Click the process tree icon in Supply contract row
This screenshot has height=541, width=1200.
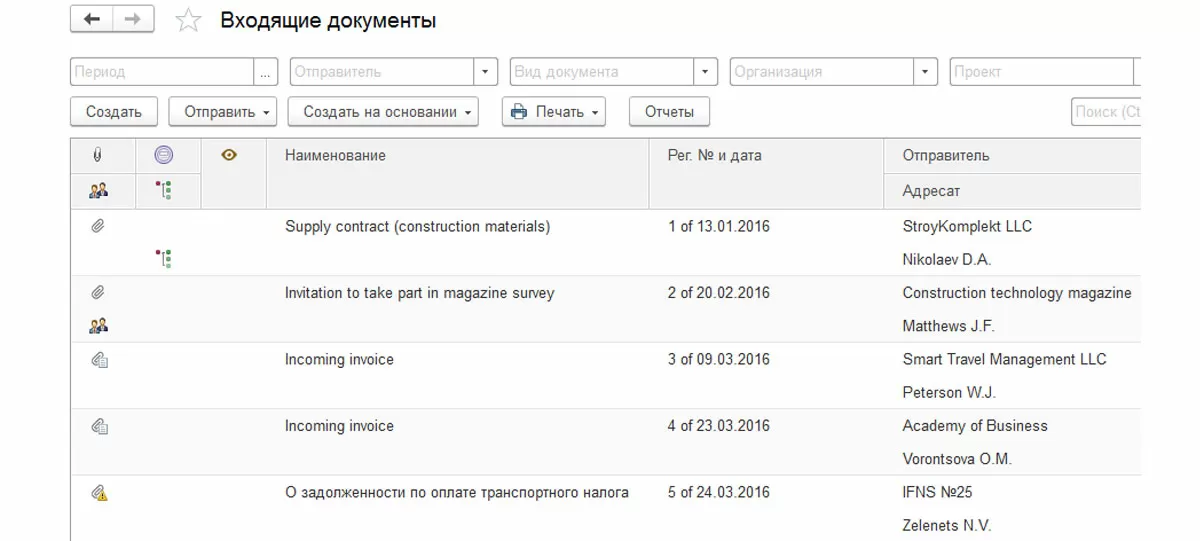click(x=164, y=259)
